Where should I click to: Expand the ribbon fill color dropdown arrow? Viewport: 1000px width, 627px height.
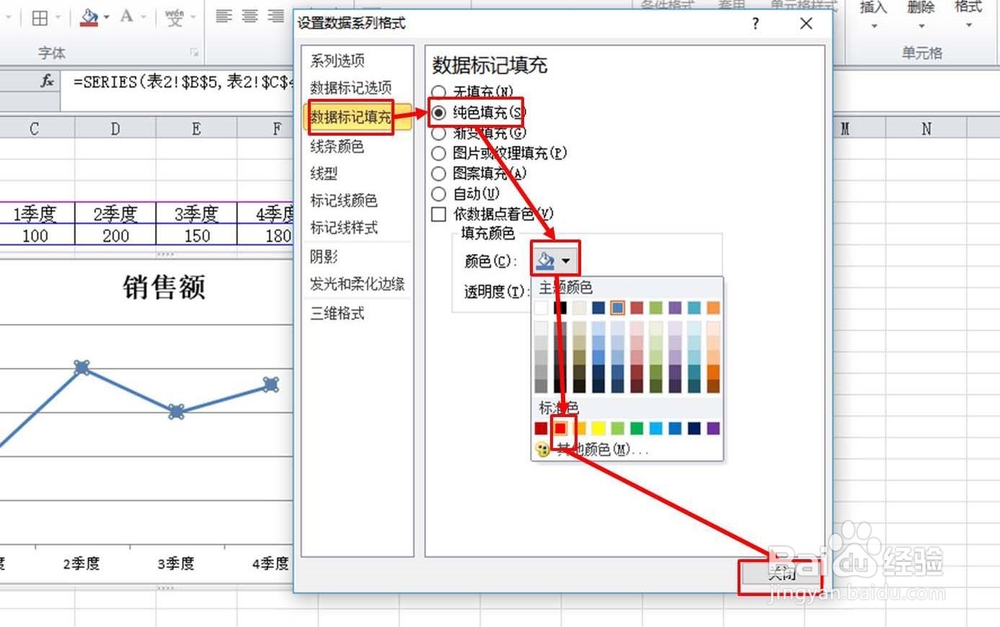tap(106, 17)
